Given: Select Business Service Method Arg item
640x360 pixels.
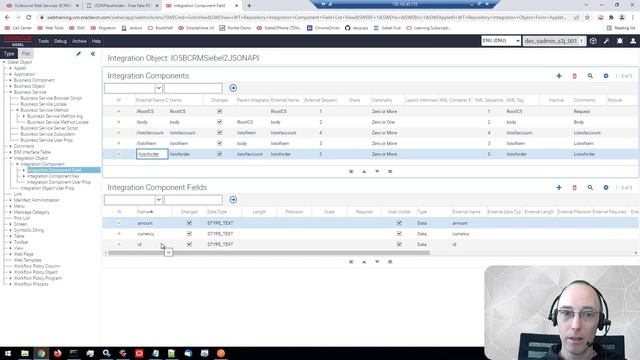Looking at the screenshot, I should tap(55, 116).
